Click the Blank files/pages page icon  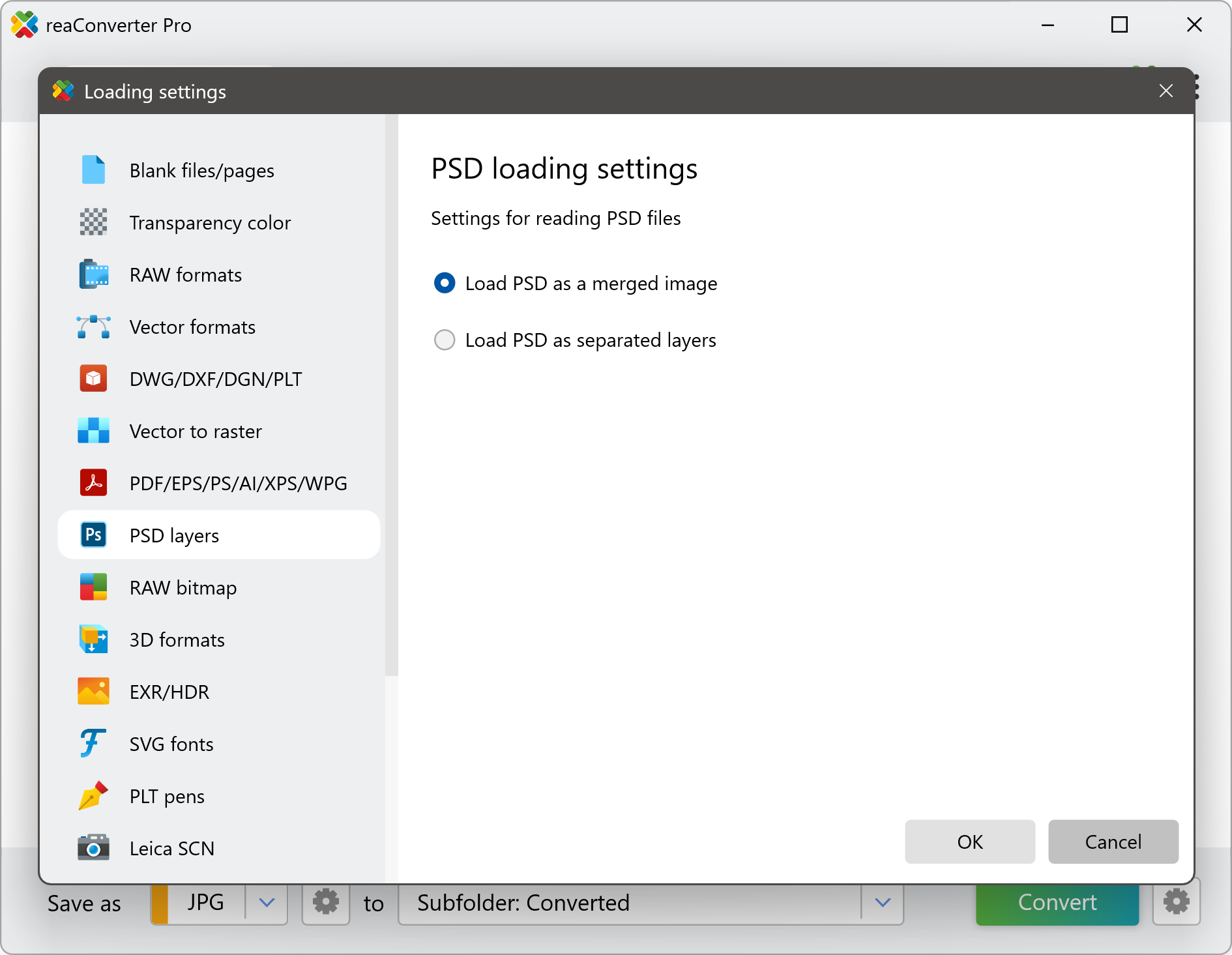coord(93,170)
